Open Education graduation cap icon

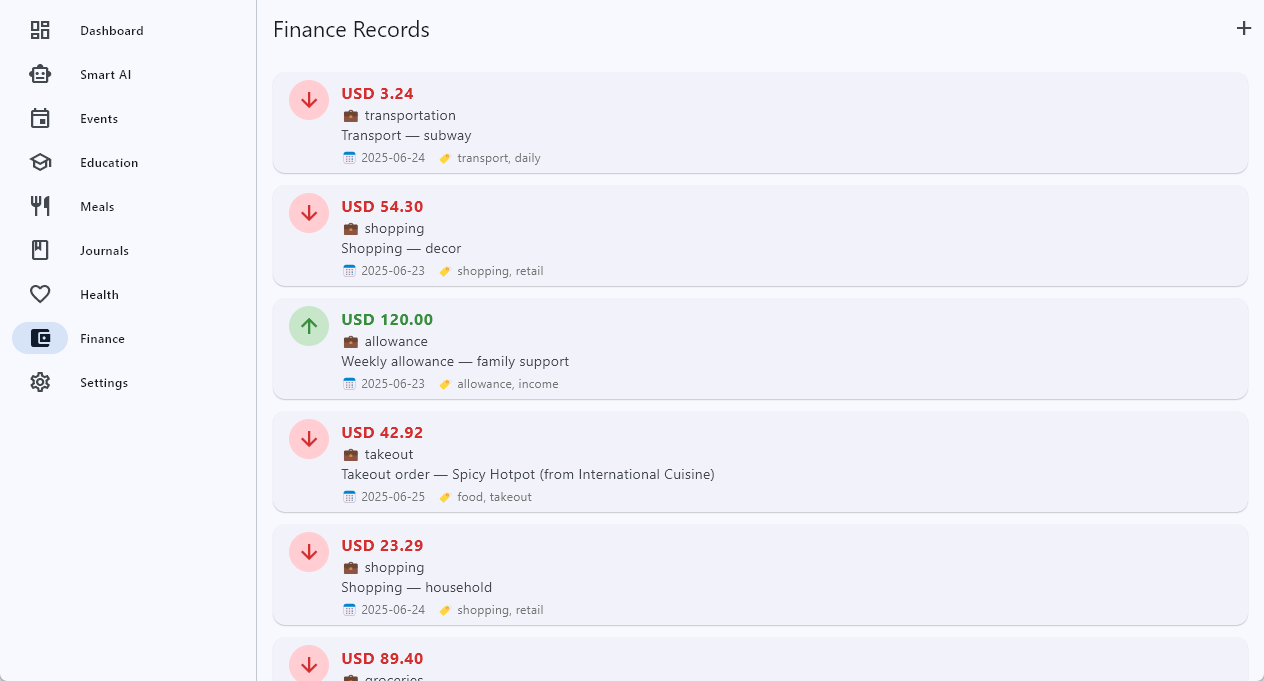tap(40, 162)
